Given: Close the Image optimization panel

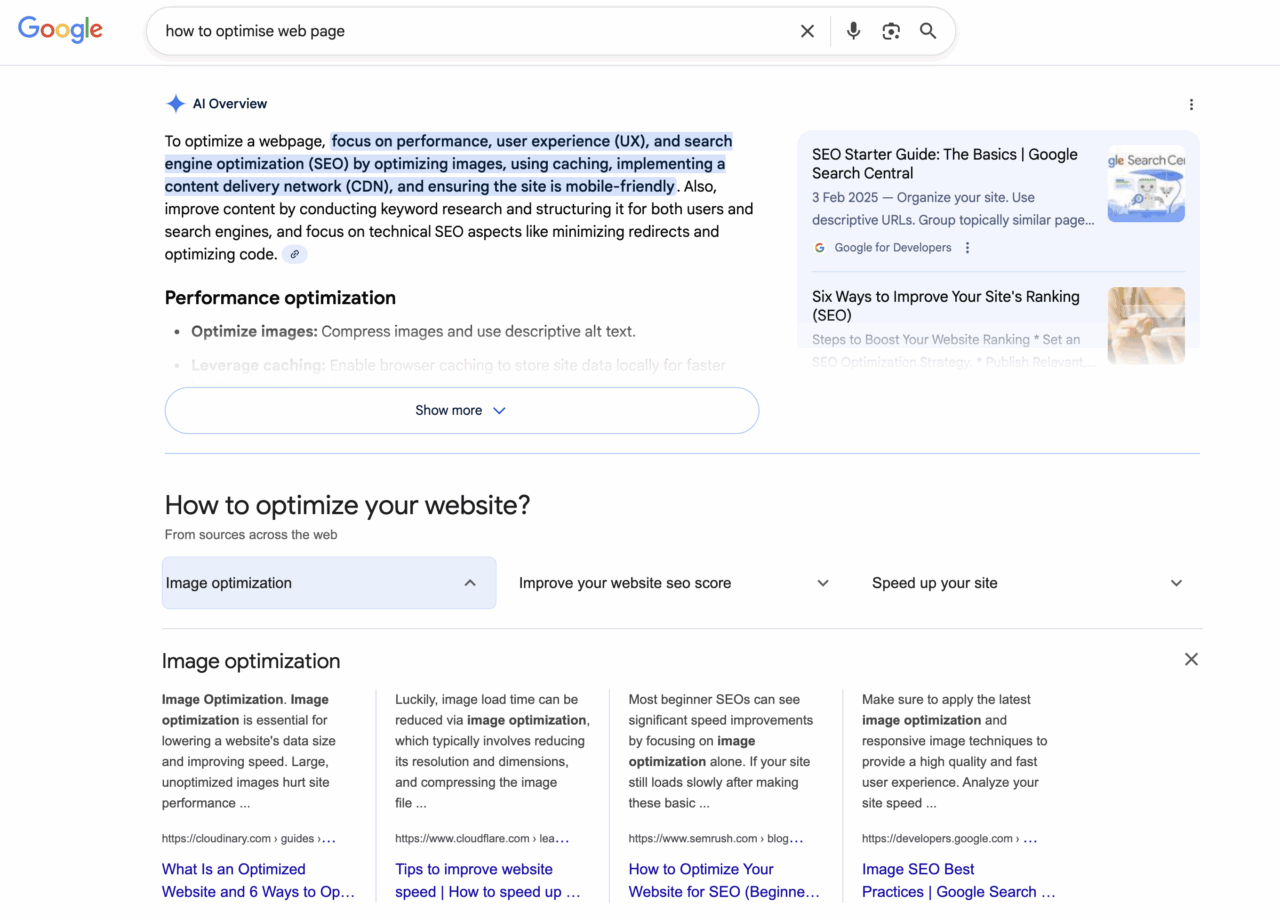Looking at the screenshot, I should pyautogui.click(x=1191, y=659).
